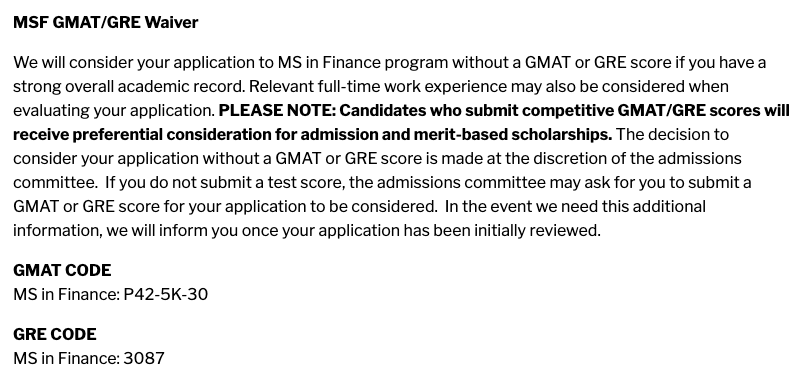Image resolution: width=798 pixels, height=382 pixels.
Task: Click the GMAT CODE heading
Action: 62,270
